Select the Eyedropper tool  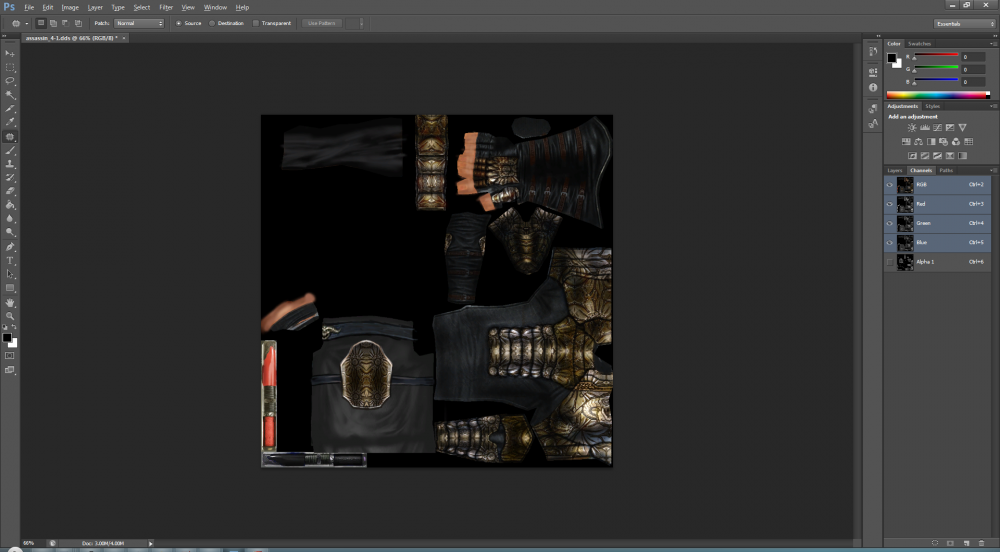[x=10, y=122]
